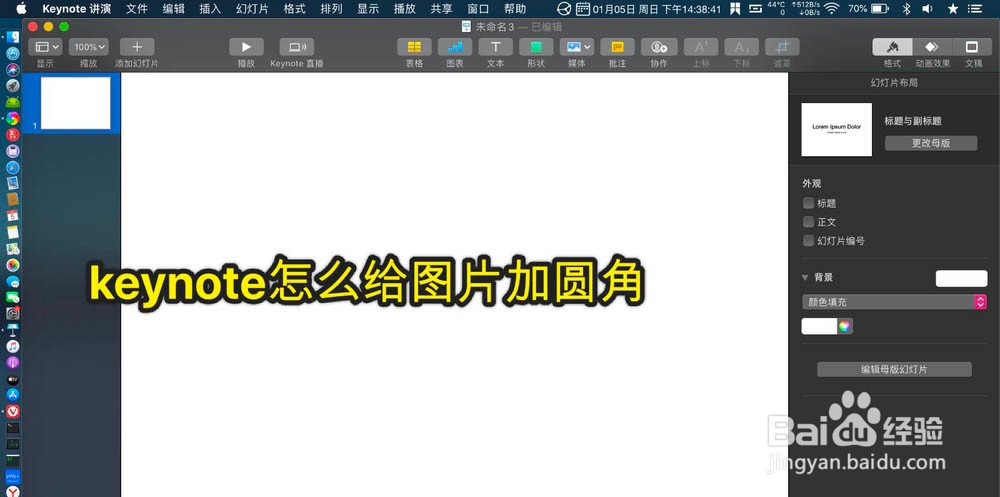
Task: Click the volume menu bar icon
Action: coord(927,9)
